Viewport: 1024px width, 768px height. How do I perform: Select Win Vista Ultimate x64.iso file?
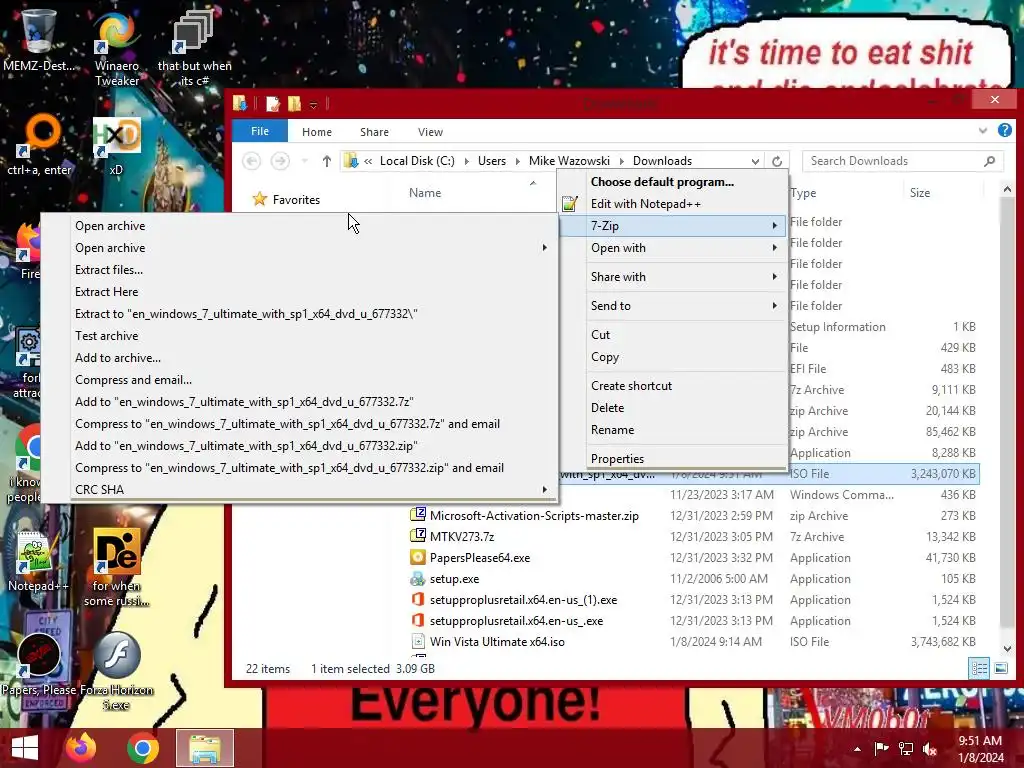click(497, 642)
